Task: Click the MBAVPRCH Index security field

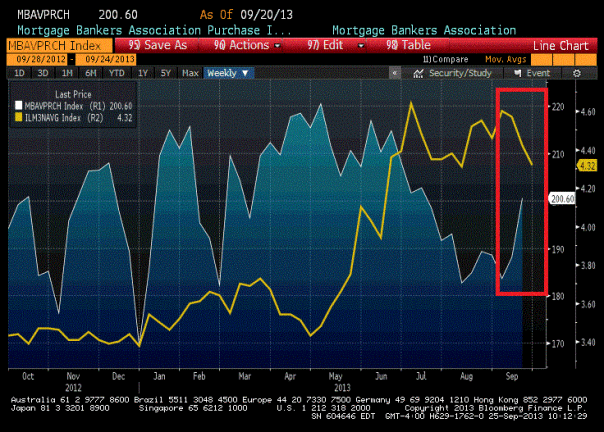Action: pyautogui.click(x=60, y=45)
